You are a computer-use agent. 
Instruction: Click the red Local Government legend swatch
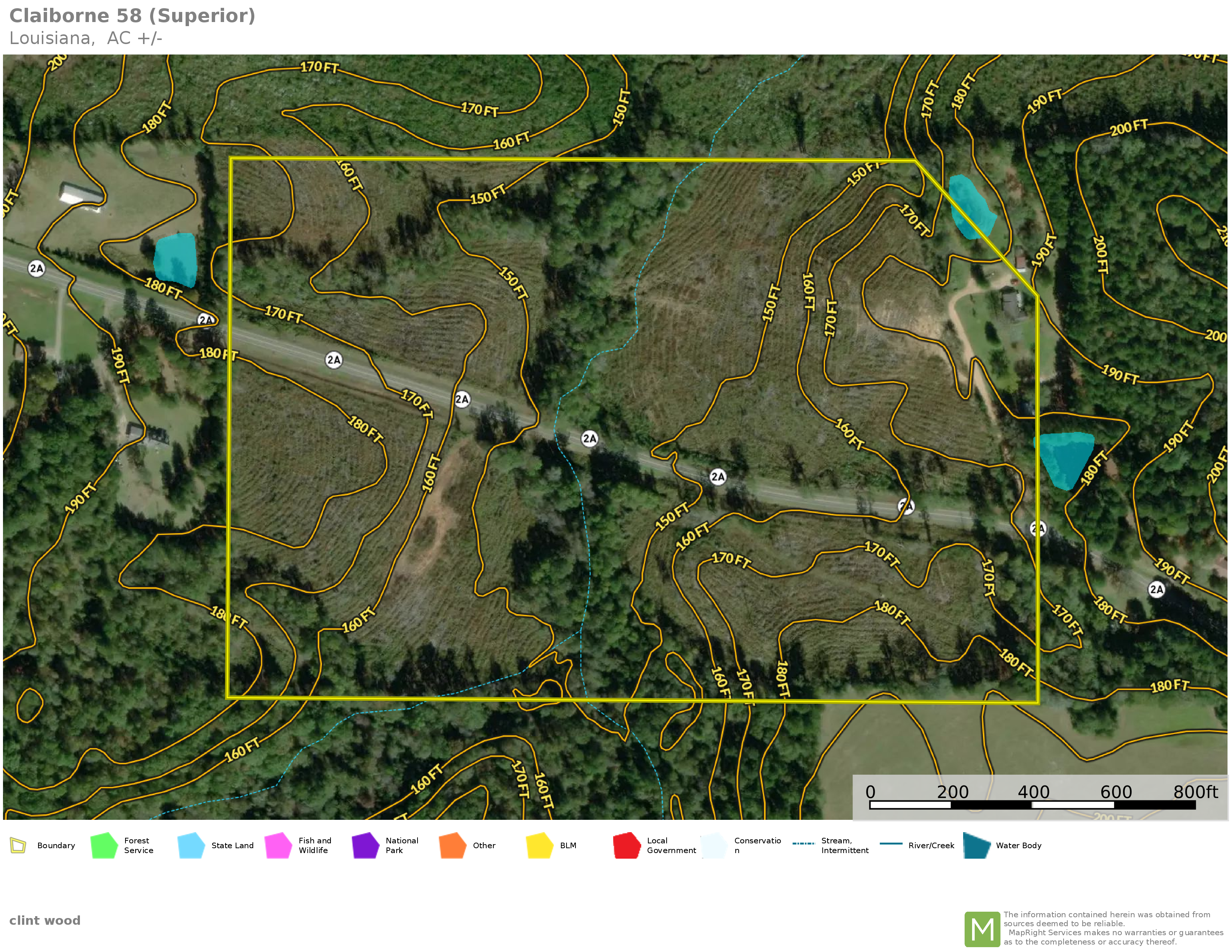[627, 845]
